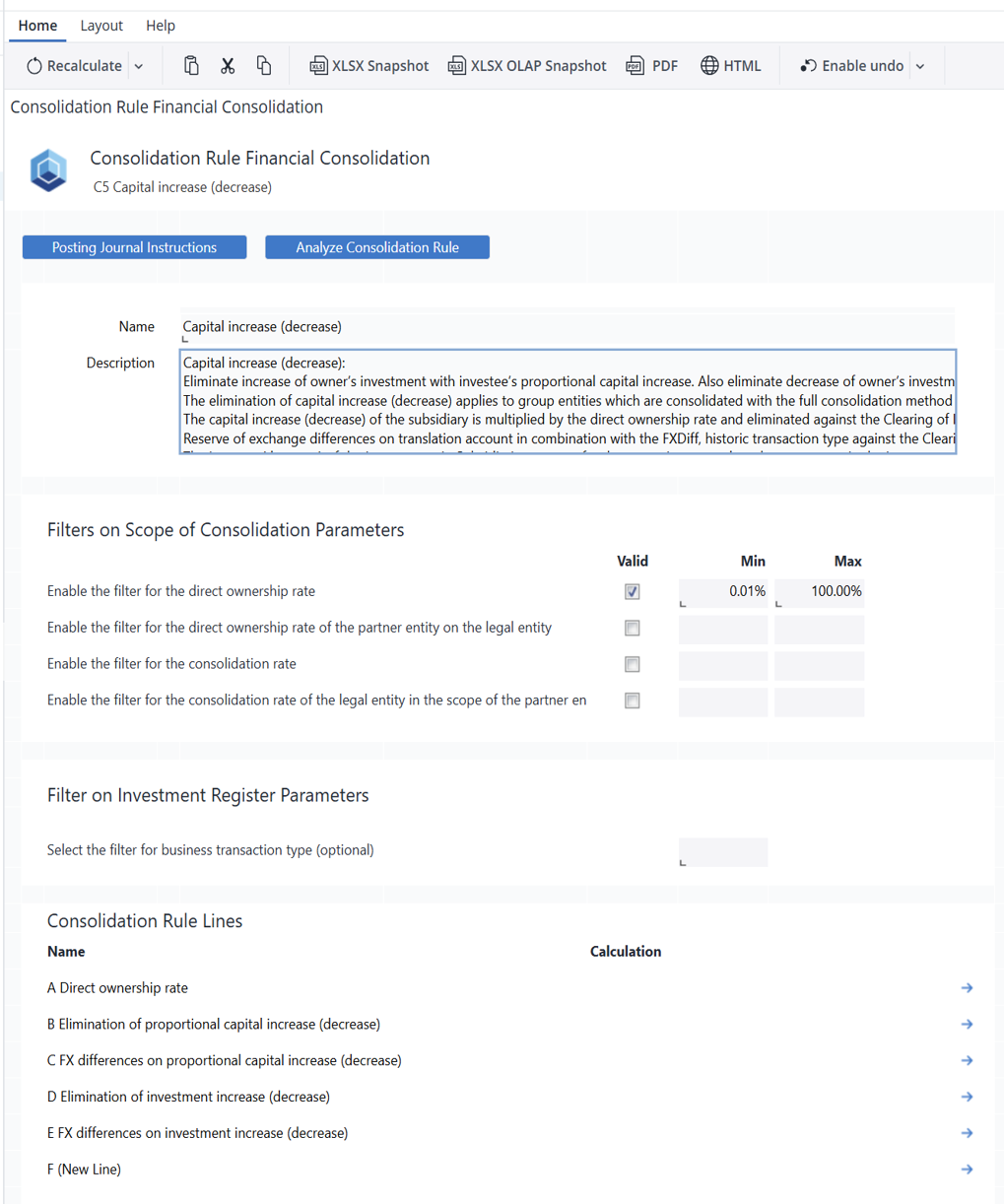Screen dimensions: 1004x1204
Task: Click Min field for partner entity ownership row
Action: point(723,629)
